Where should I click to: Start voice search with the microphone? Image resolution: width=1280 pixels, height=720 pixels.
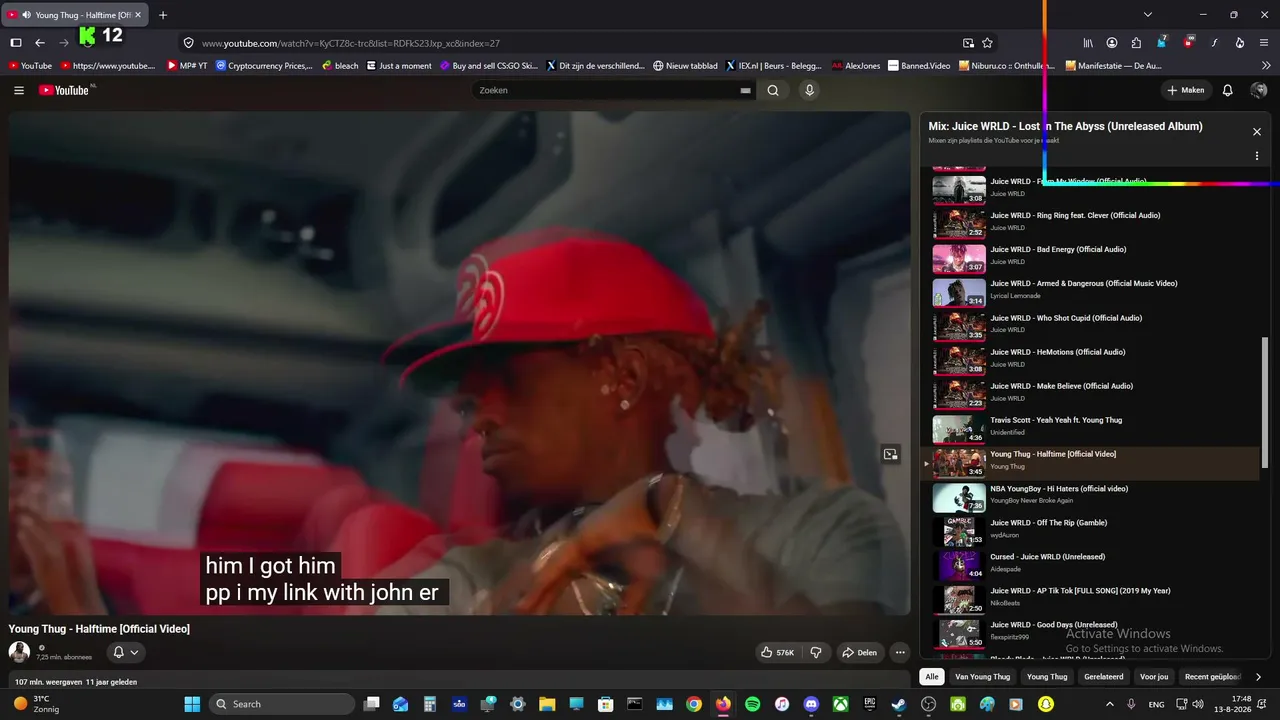click(810, 90)
